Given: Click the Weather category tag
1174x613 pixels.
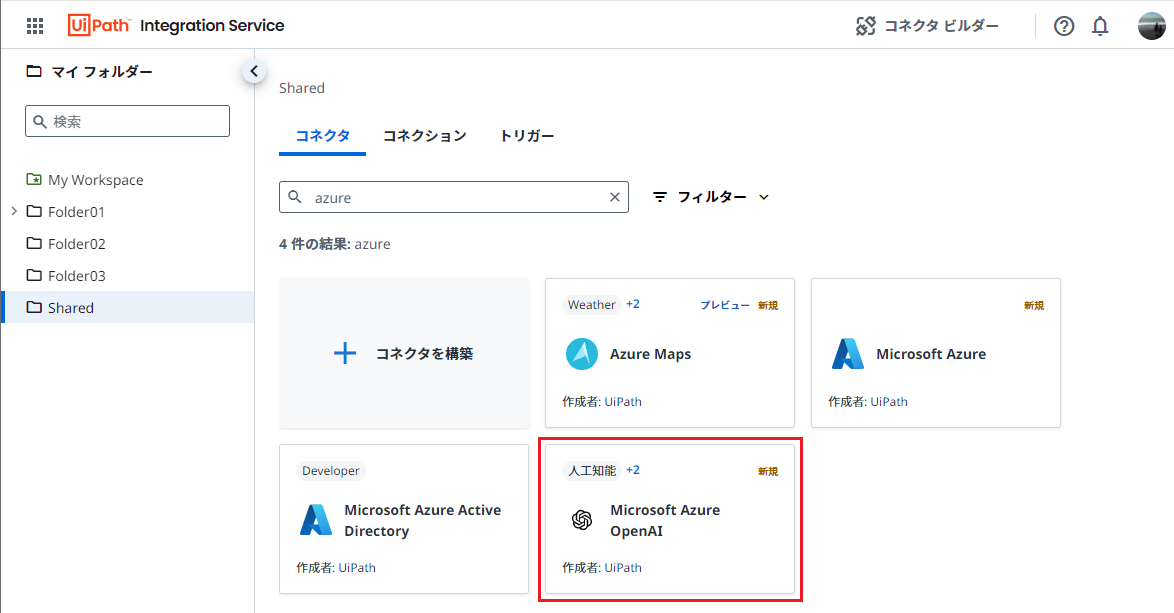Looking at the screenshot, I should pos(591,305).
